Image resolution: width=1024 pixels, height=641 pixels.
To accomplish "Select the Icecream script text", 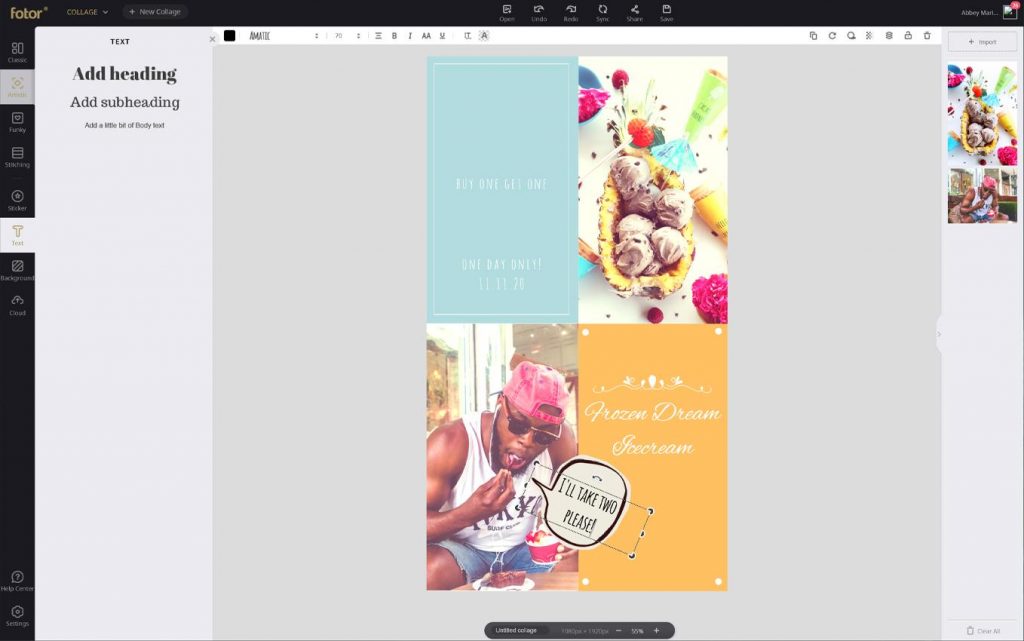I will pos(652,446).
